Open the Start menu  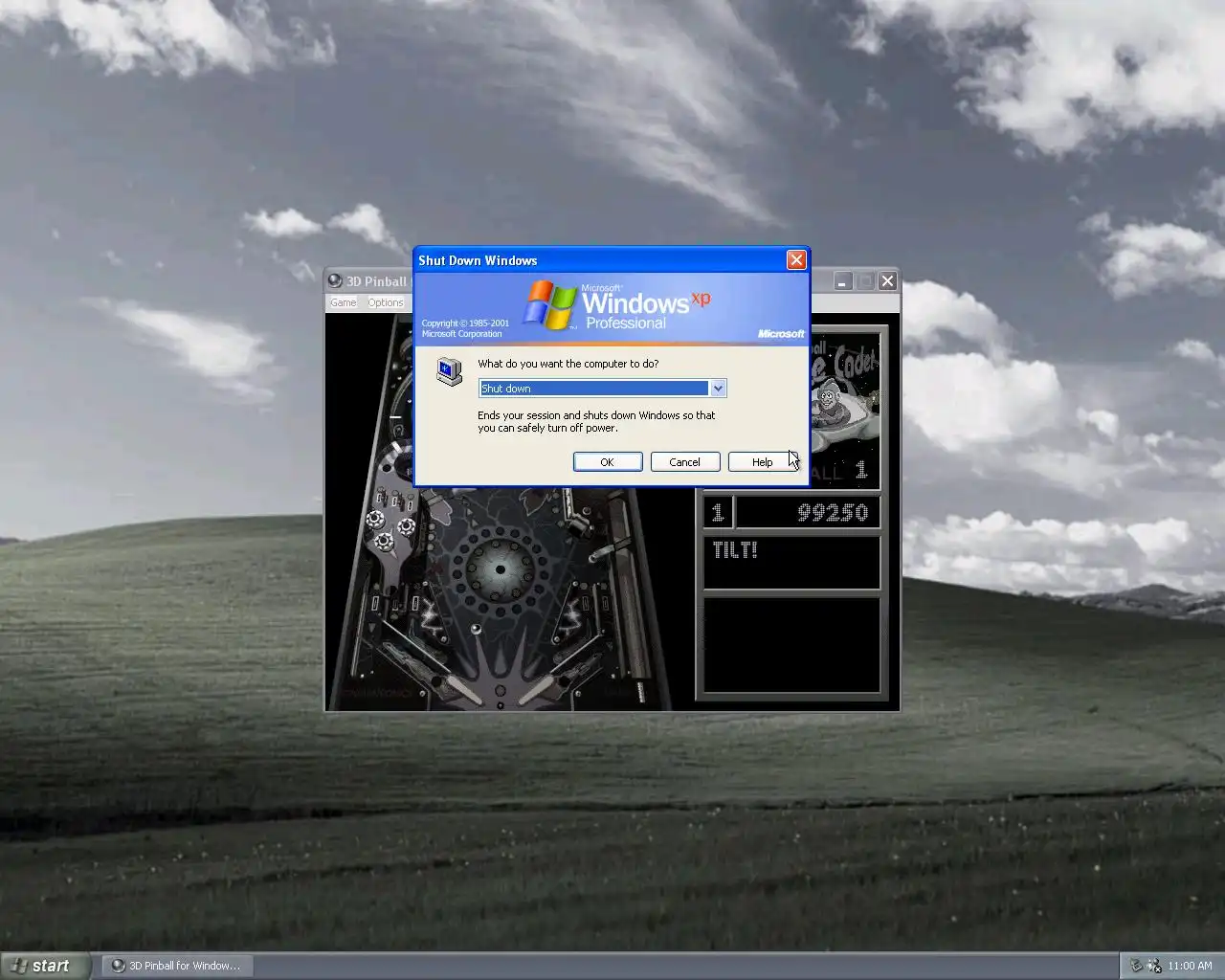click(x=45, y=966)
